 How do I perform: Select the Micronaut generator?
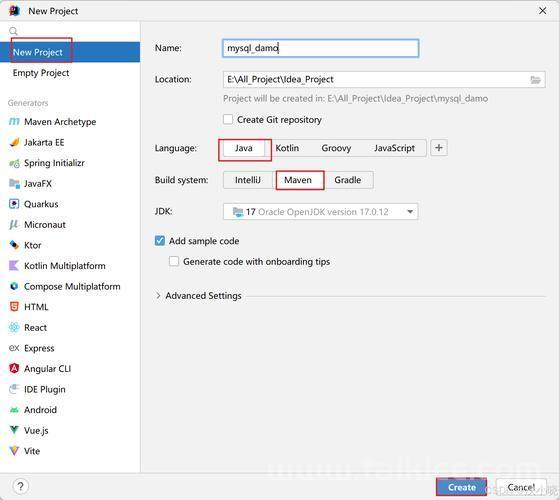coord(37,225)
